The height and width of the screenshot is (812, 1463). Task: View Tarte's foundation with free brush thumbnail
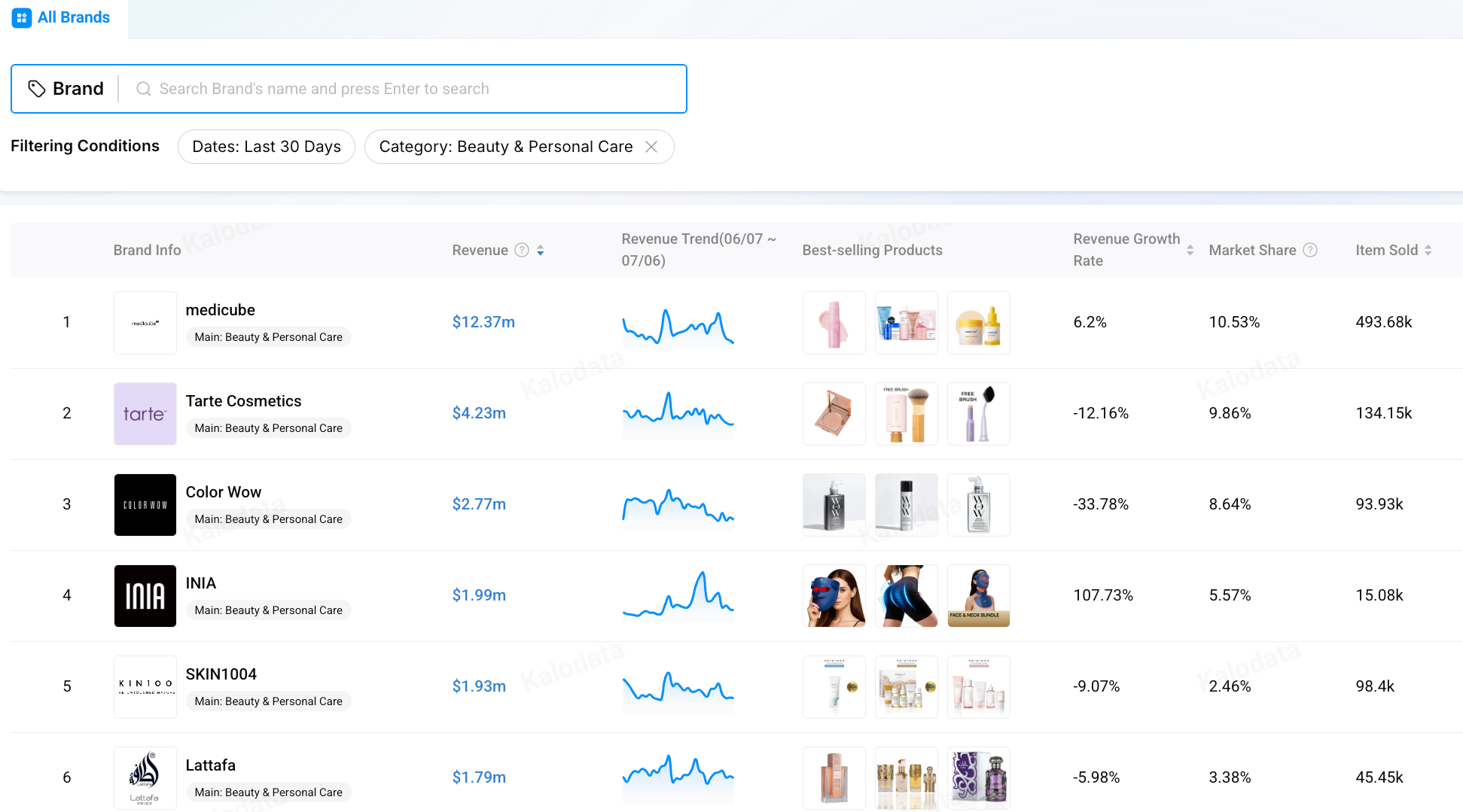click(907, 414)
